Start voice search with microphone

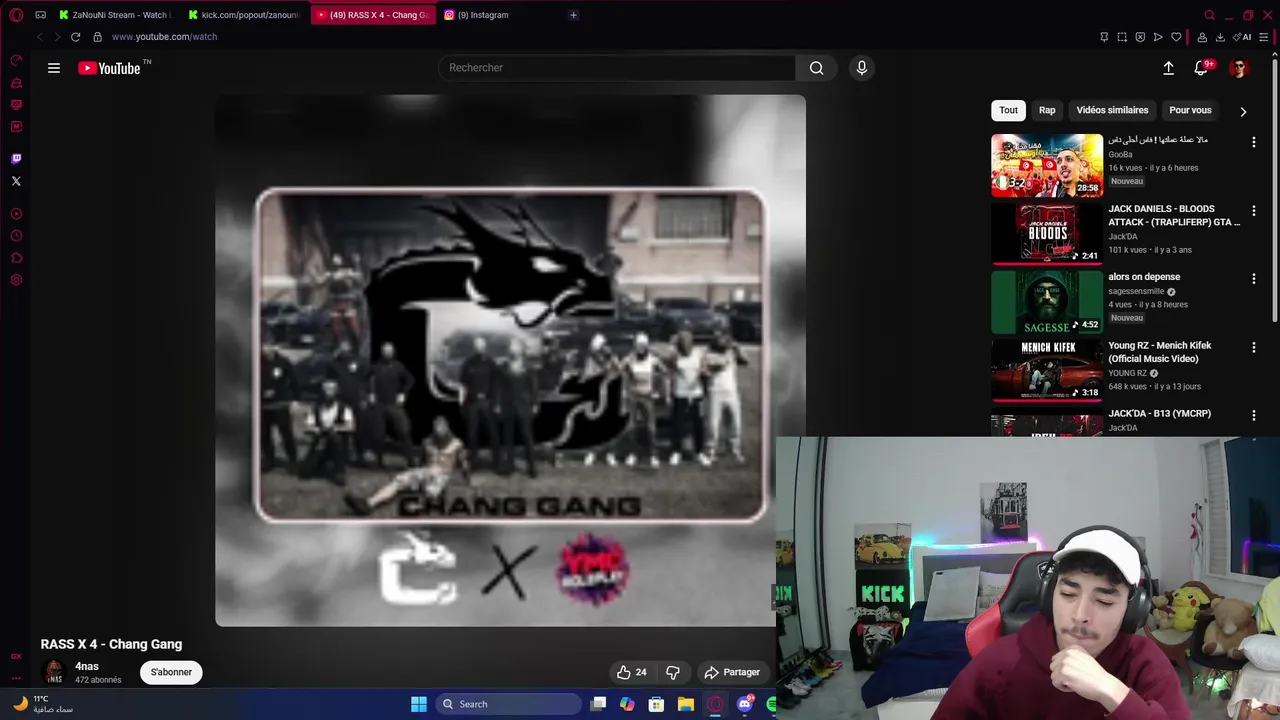pos(862,68)
